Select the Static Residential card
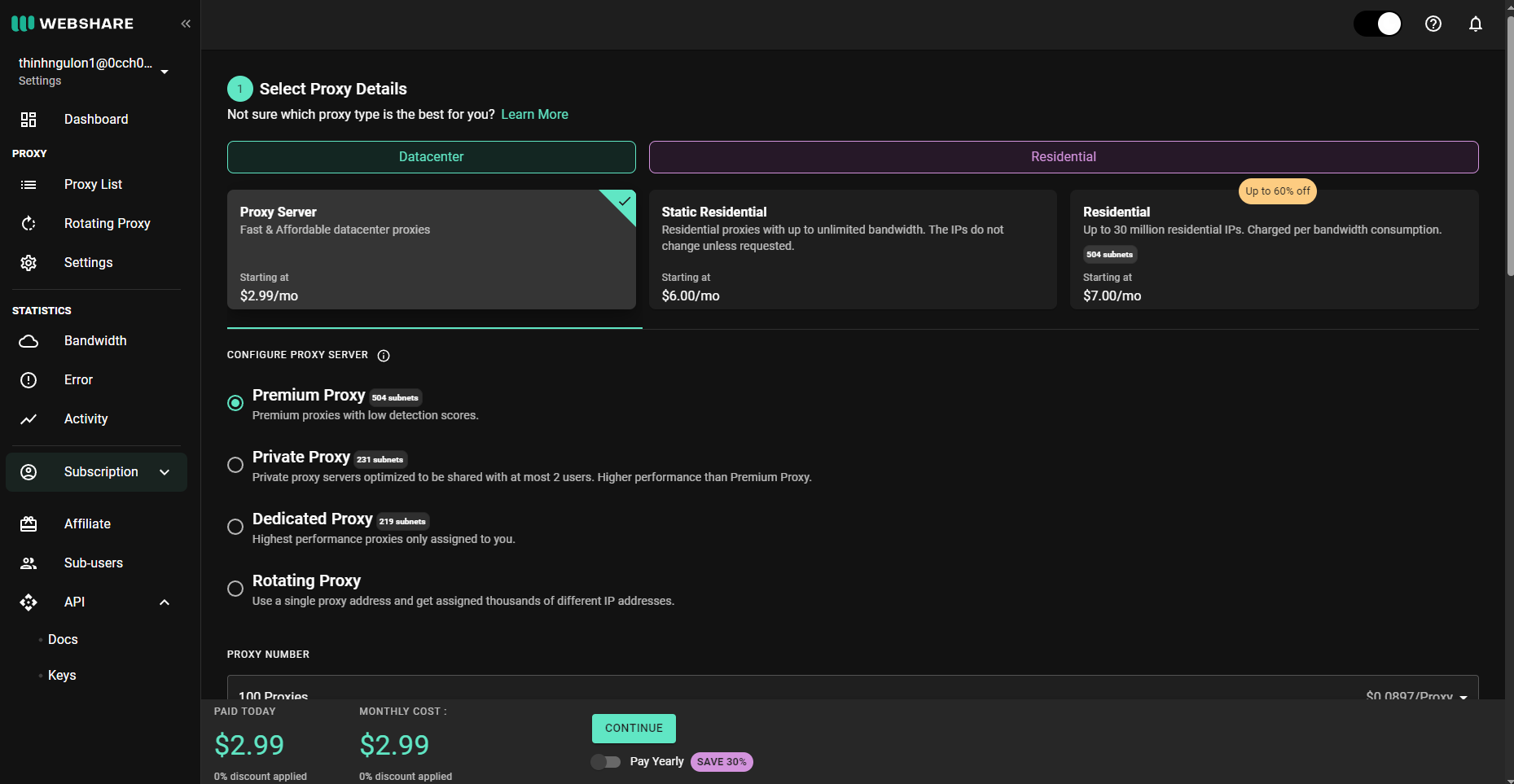The image size is (1514, 784). (x=853, y=250)
